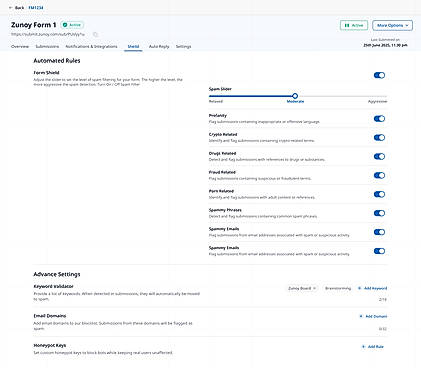Viewport: 421px width, 368px height.
Task: Switch off Spammy Phrases detection
Action: coord(379,213)
